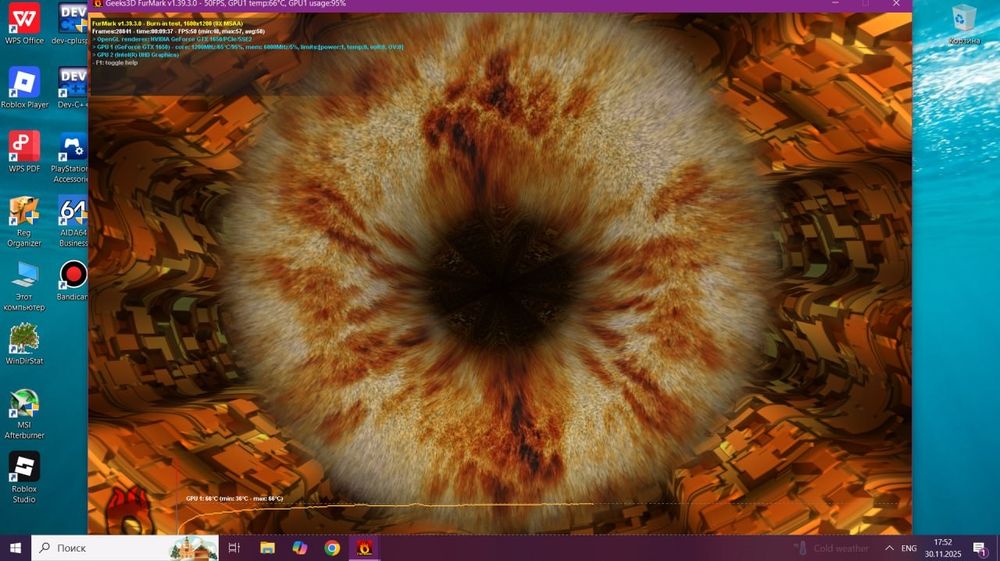Select the Reg Organizer desktop icon
Image resolution: width=1000 pixels, height=561 pixels.
pos(24,221)
